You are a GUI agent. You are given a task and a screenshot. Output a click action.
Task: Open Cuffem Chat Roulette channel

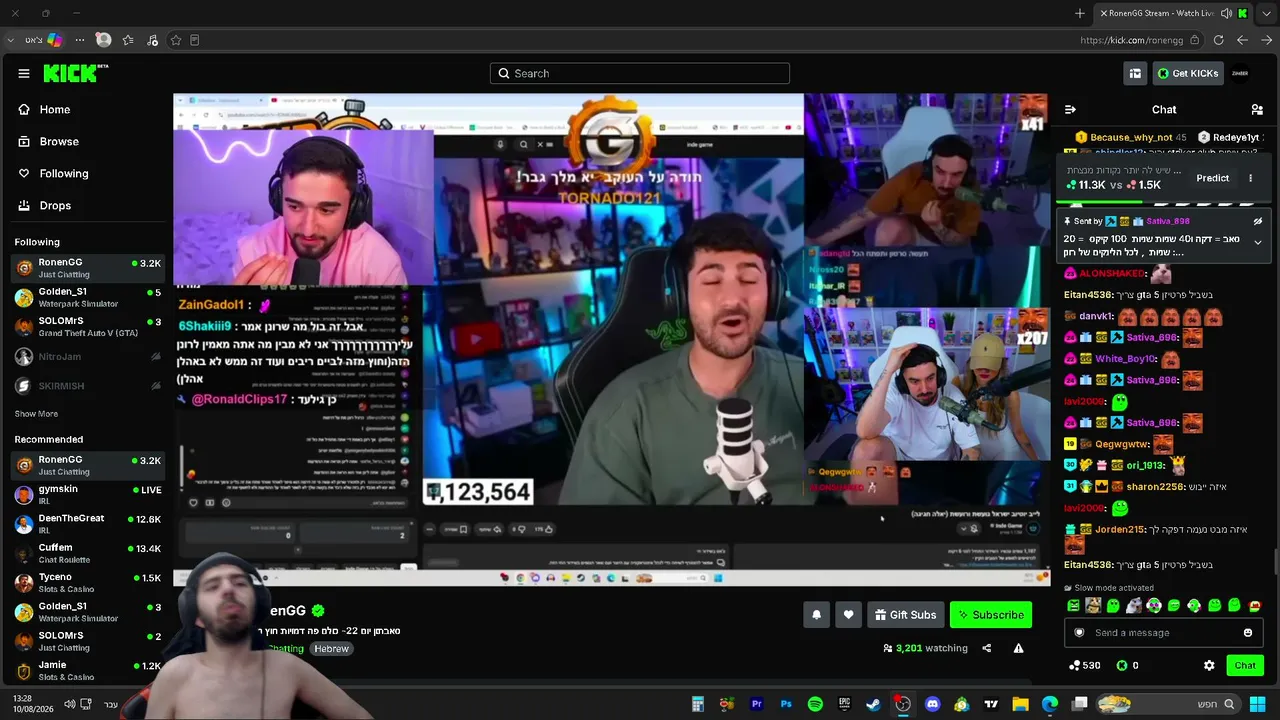[x=87, y=553]
